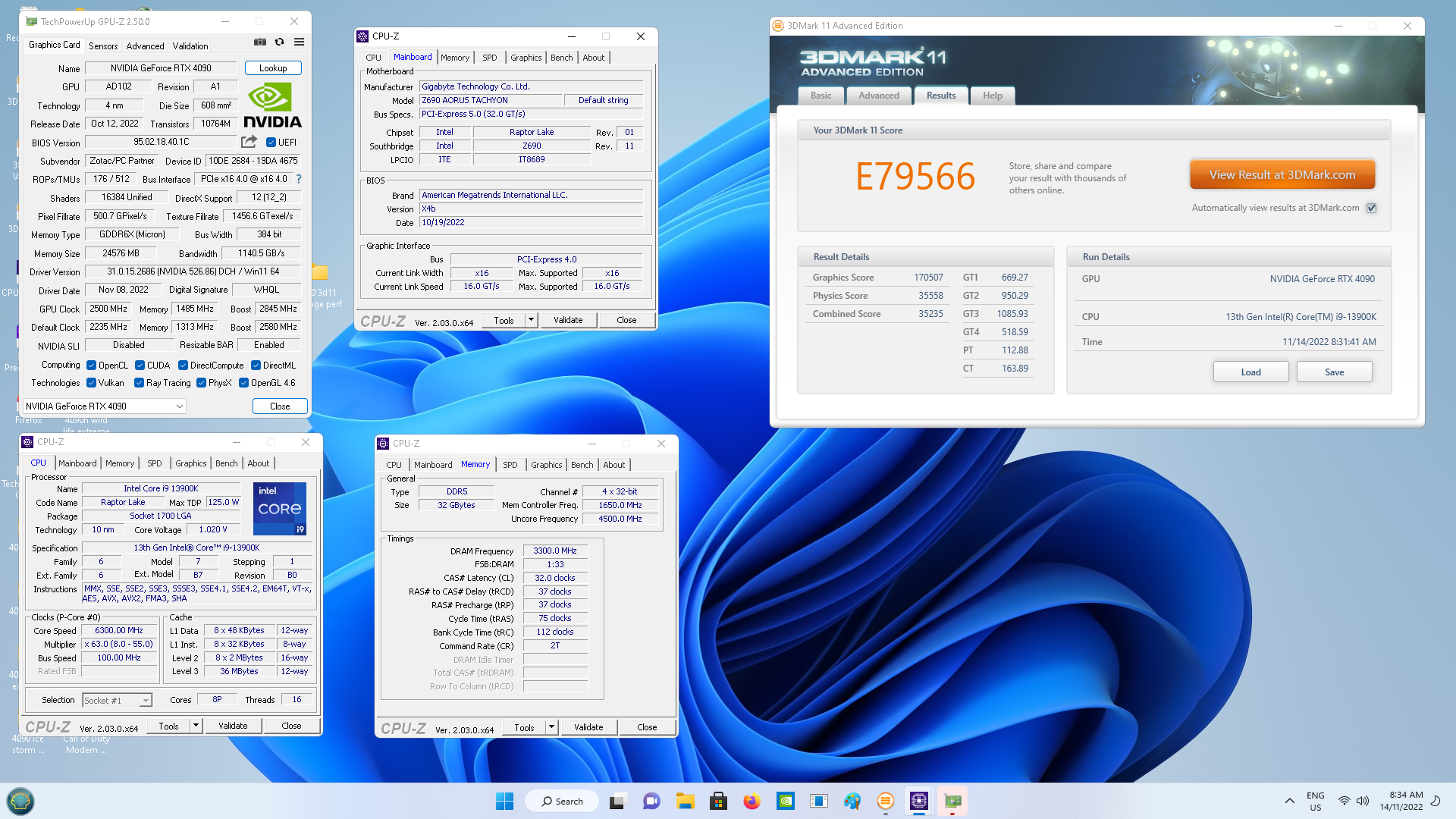Click the Core Speed value 6300.00 MHz
This screenshot has height=819, width=1456.
tap(119, 630)
